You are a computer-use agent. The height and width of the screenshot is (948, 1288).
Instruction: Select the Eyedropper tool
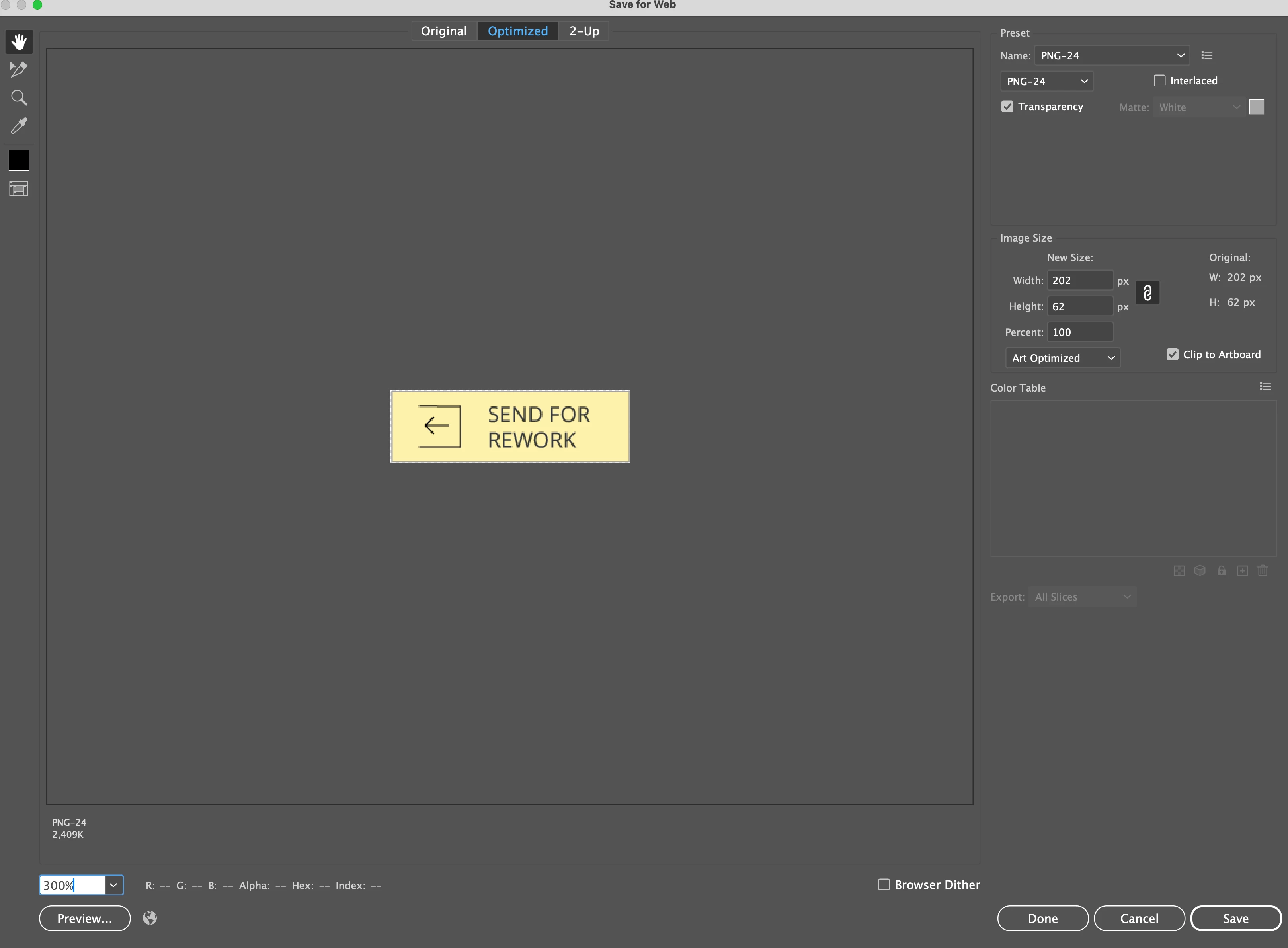[x=19, y=126]
